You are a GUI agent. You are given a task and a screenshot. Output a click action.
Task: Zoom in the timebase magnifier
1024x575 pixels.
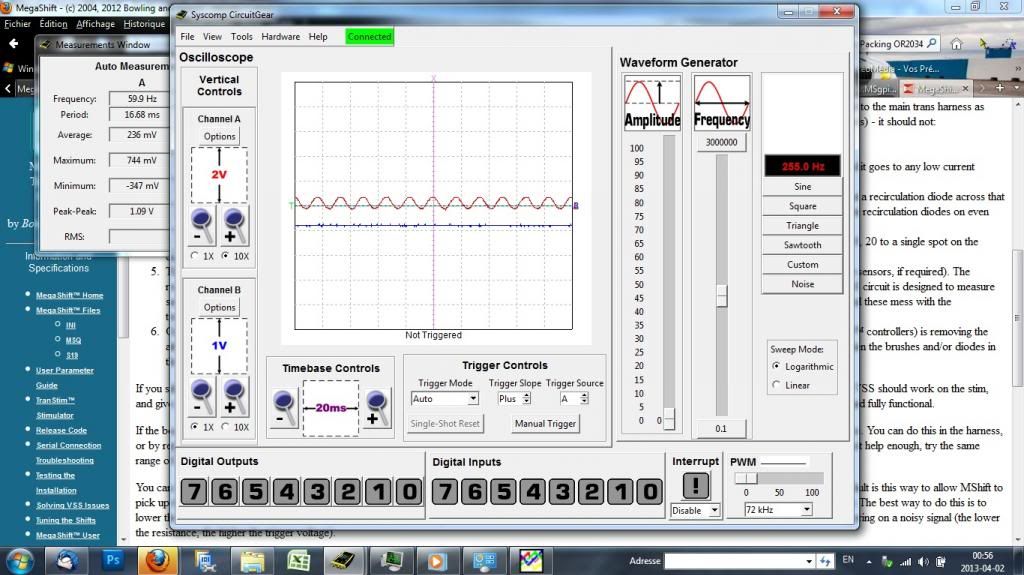(377, 408)
